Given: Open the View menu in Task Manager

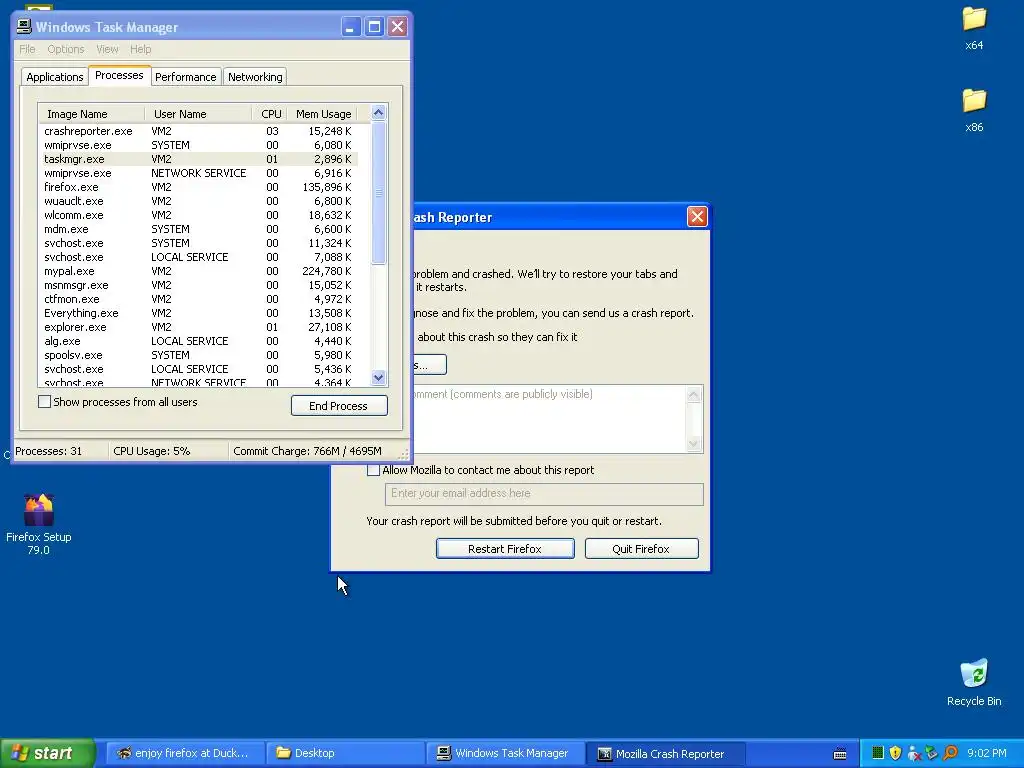Looking at the screenshot, I should coord(107,49).
